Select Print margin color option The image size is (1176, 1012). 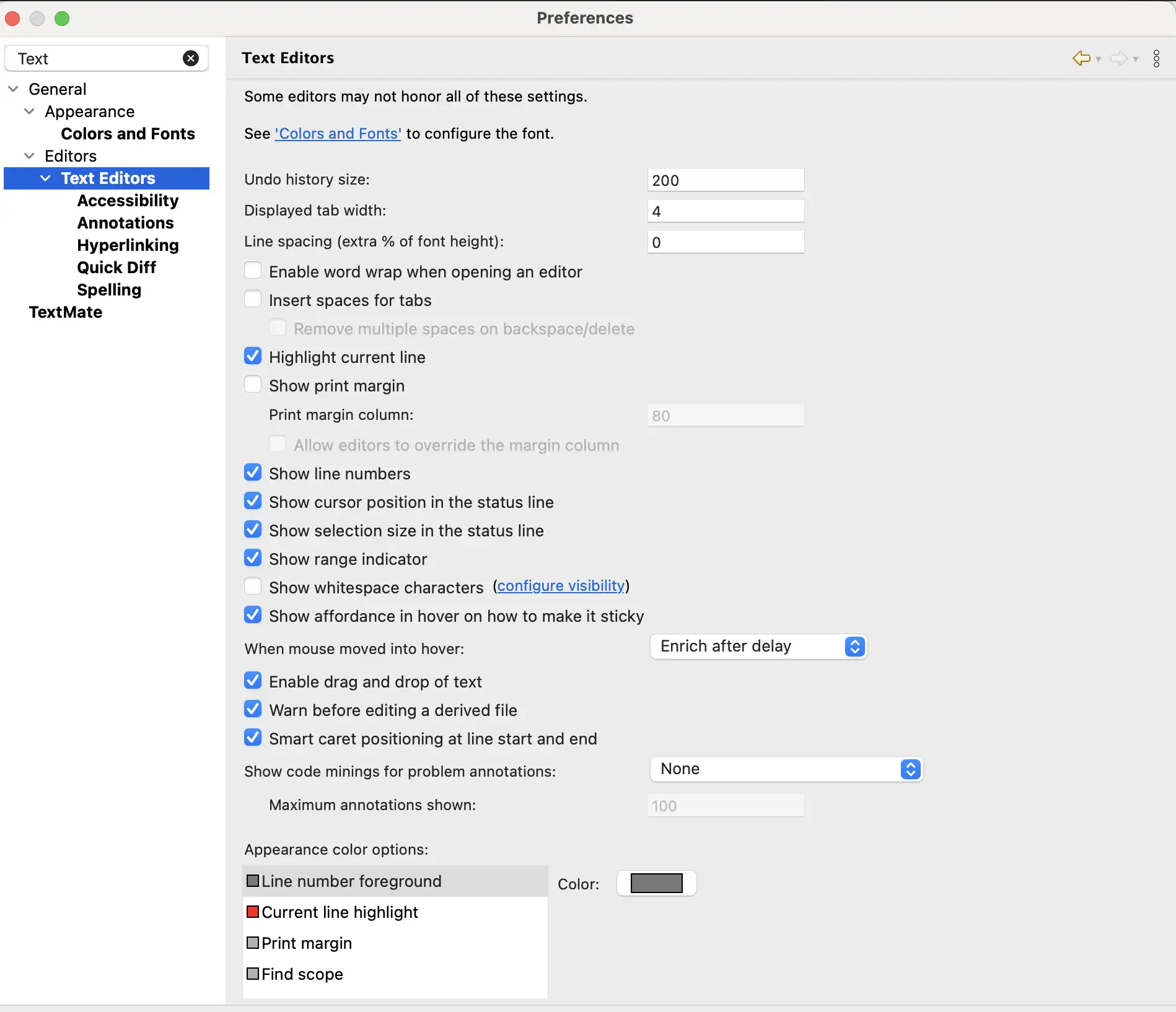point(306,943)
